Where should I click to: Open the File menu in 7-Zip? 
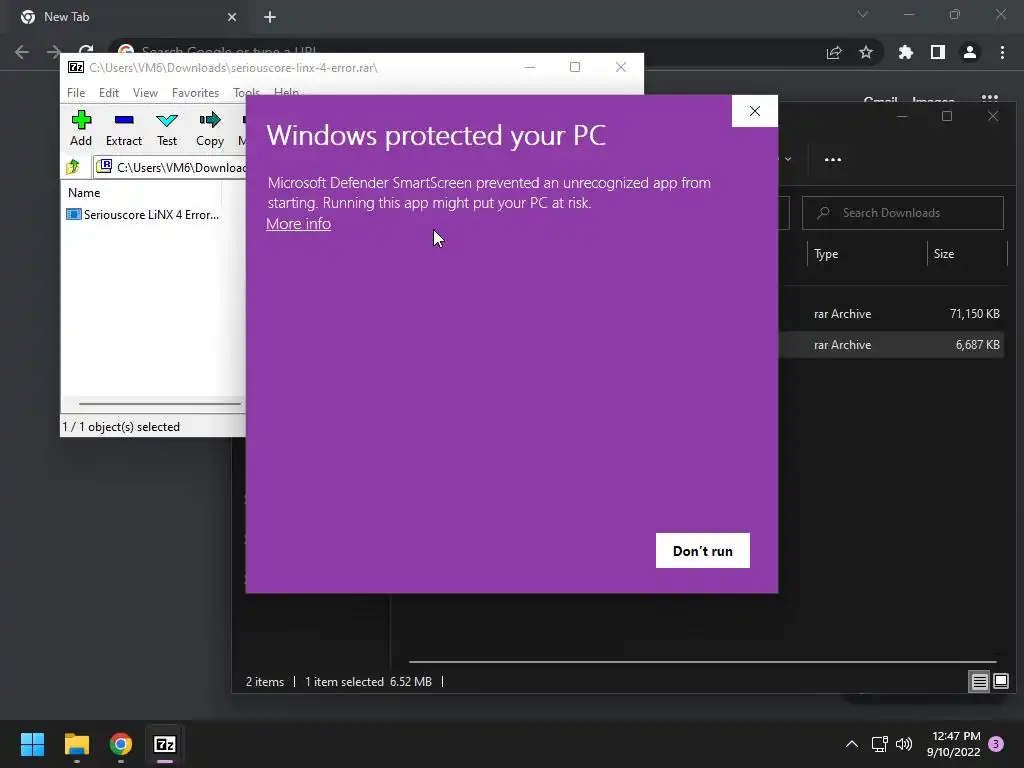[x=76, y=93]
